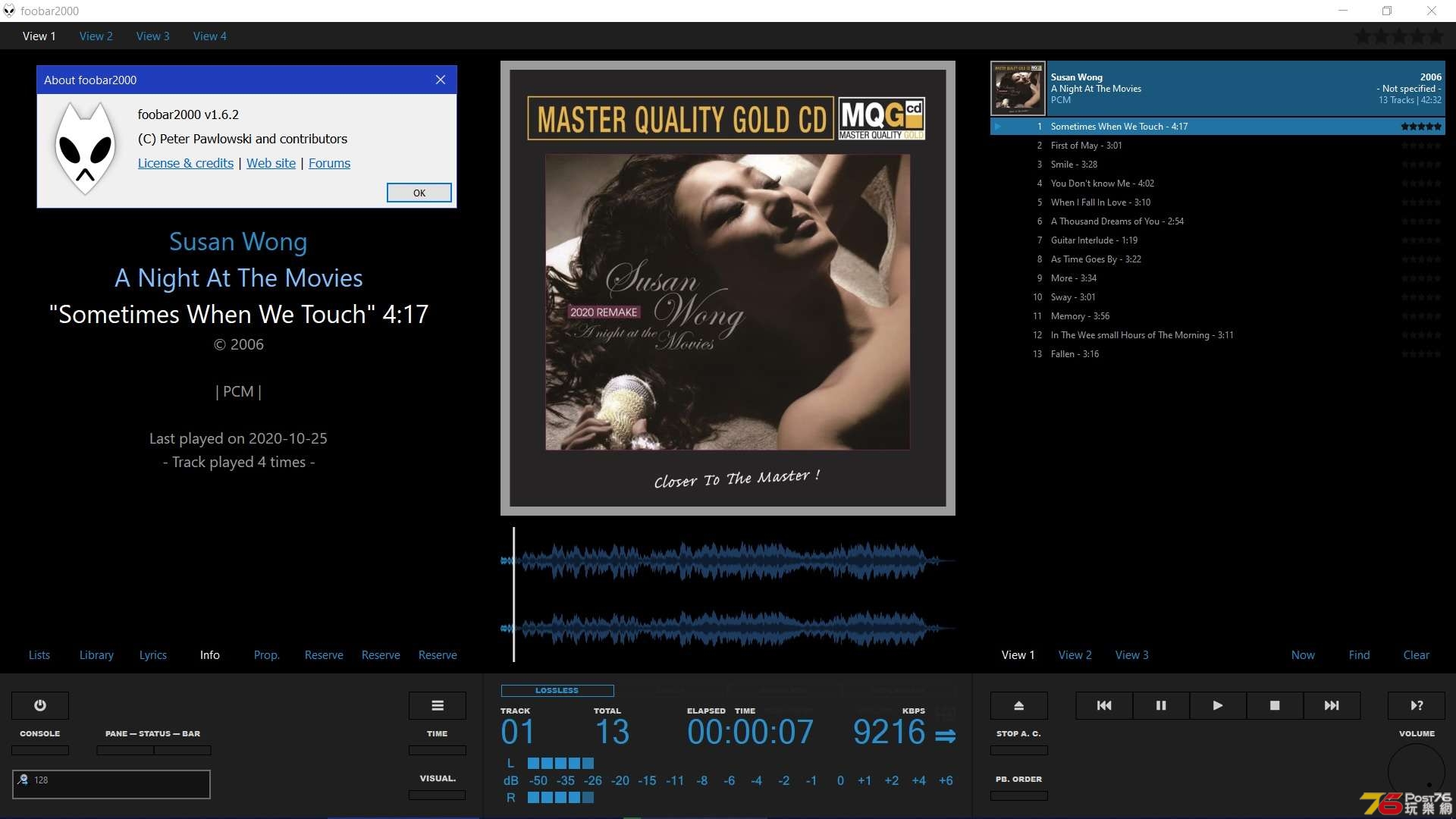Screen dimensions: 1456x819
Task: Click the Console power icon button
Action: click(x=40, y=705)
